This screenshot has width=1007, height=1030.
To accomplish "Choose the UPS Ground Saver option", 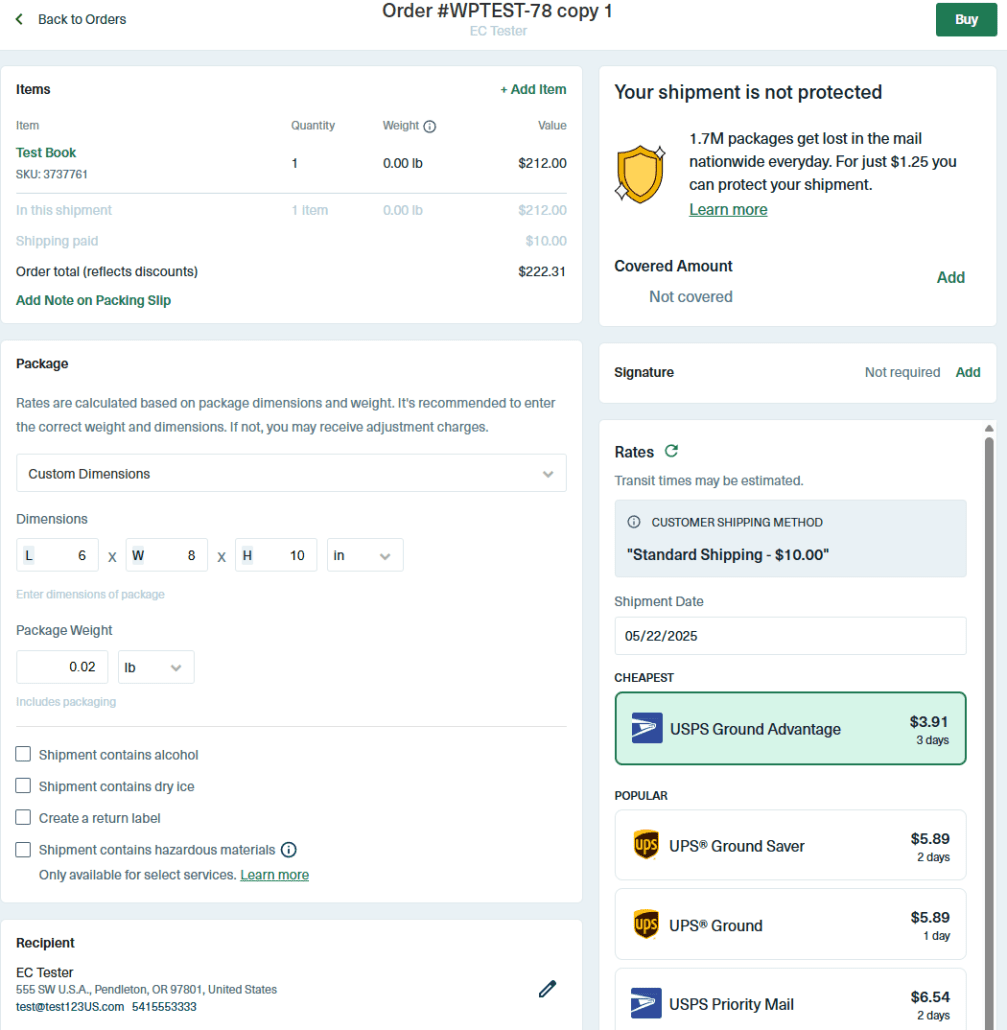I will [x=790, y=846].
